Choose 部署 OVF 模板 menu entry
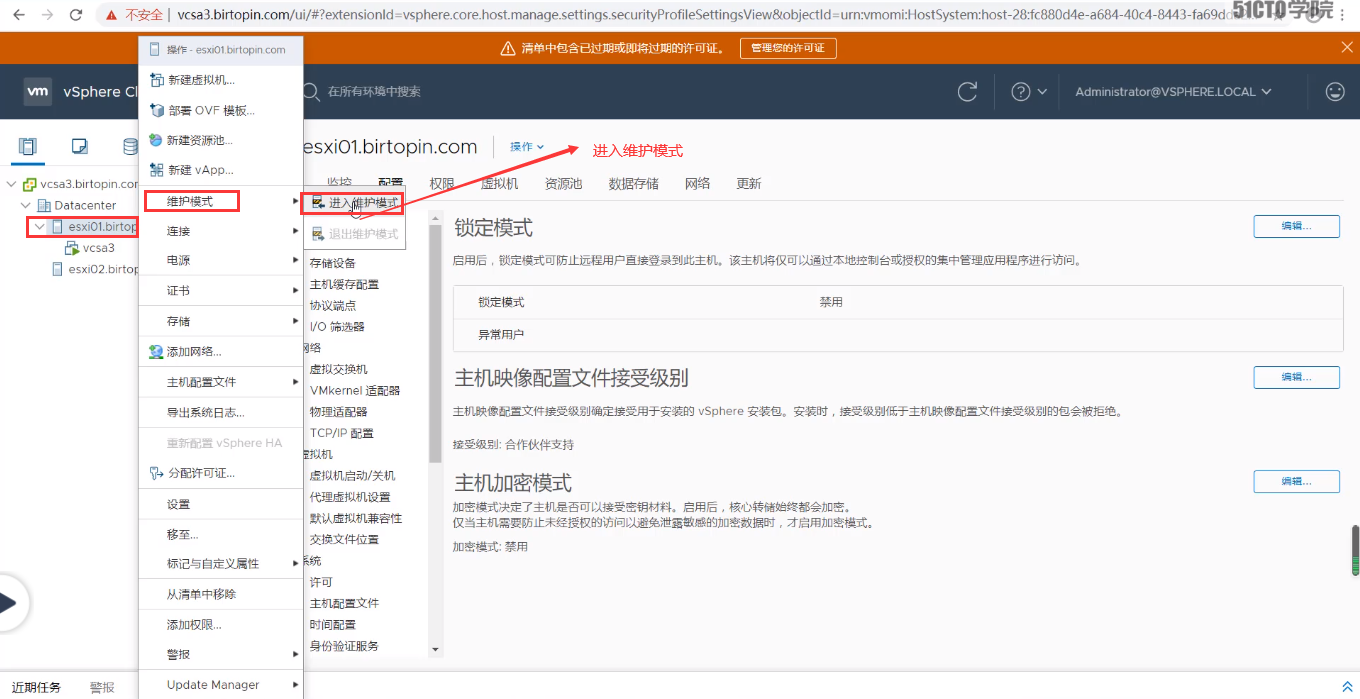 (x=220, y=110)
